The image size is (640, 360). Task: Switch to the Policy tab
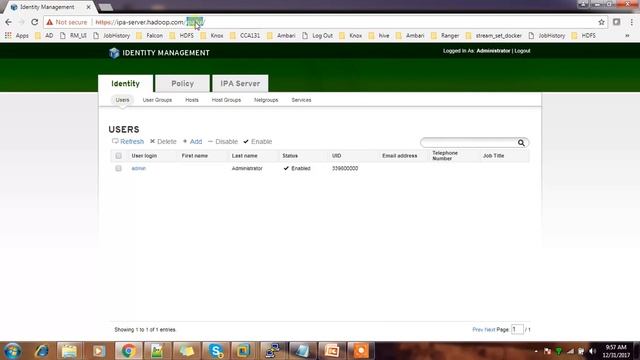182,83
